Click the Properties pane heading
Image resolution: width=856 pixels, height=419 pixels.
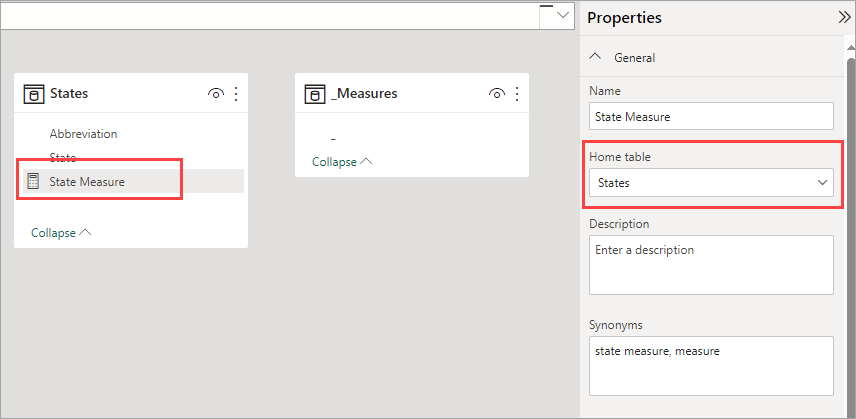click(624, 17)
